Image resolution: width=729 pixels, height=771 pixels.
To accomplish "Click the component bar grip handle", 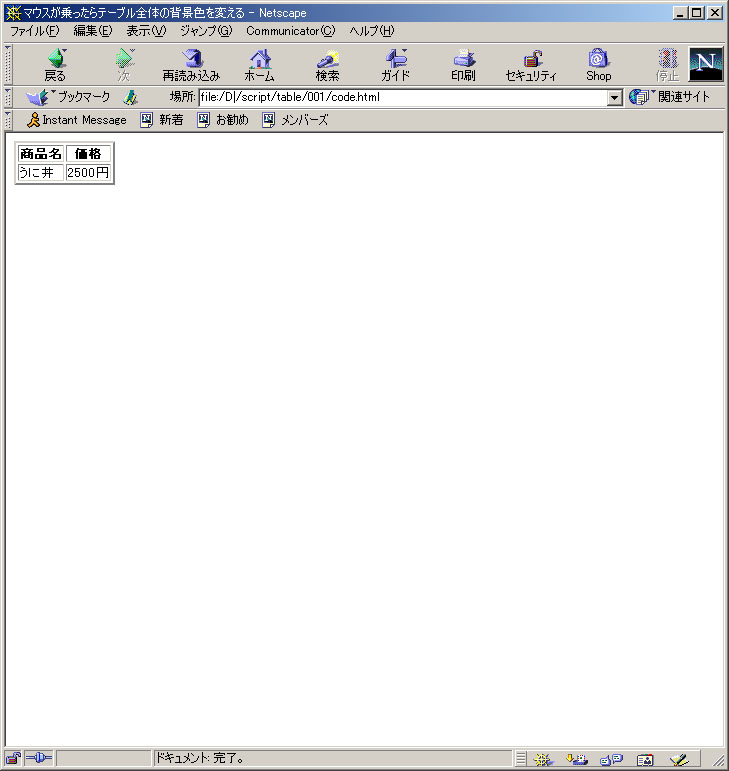I will pyautogui.click(x=521, y=759).
